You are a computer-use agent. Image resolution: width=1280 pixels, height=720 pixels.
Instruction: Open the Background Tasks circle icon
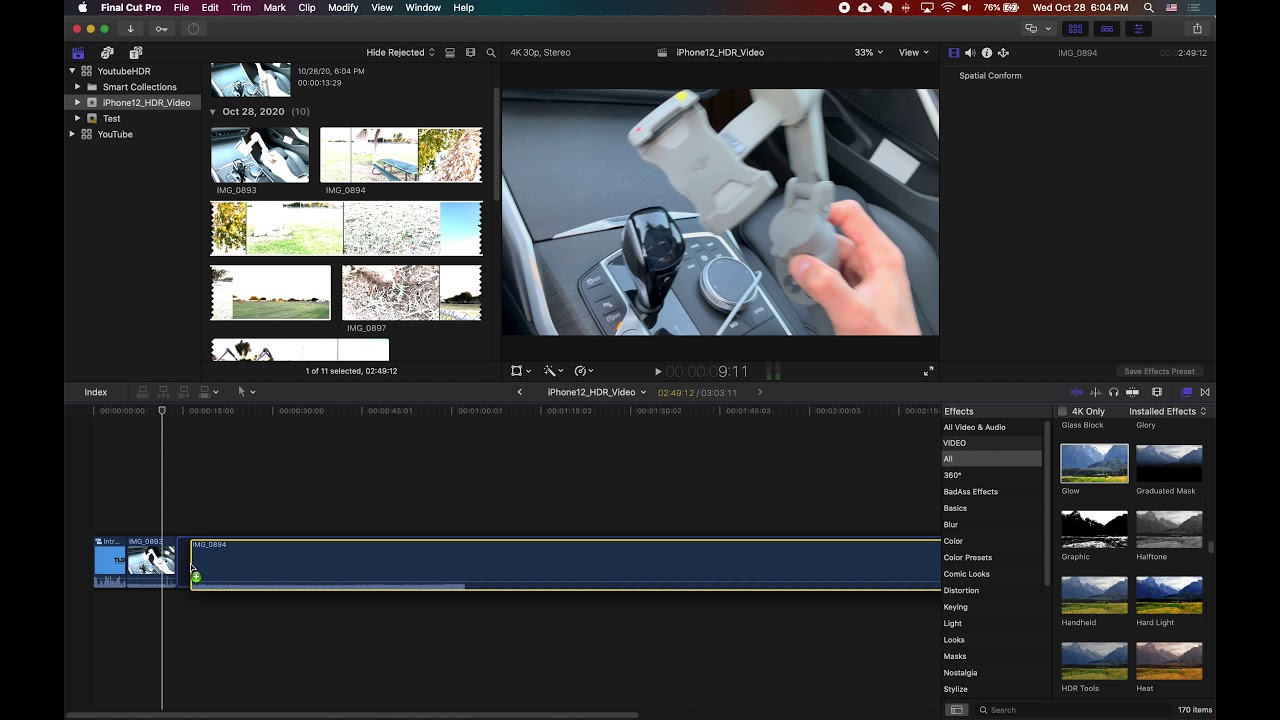(x=193, y=29)
